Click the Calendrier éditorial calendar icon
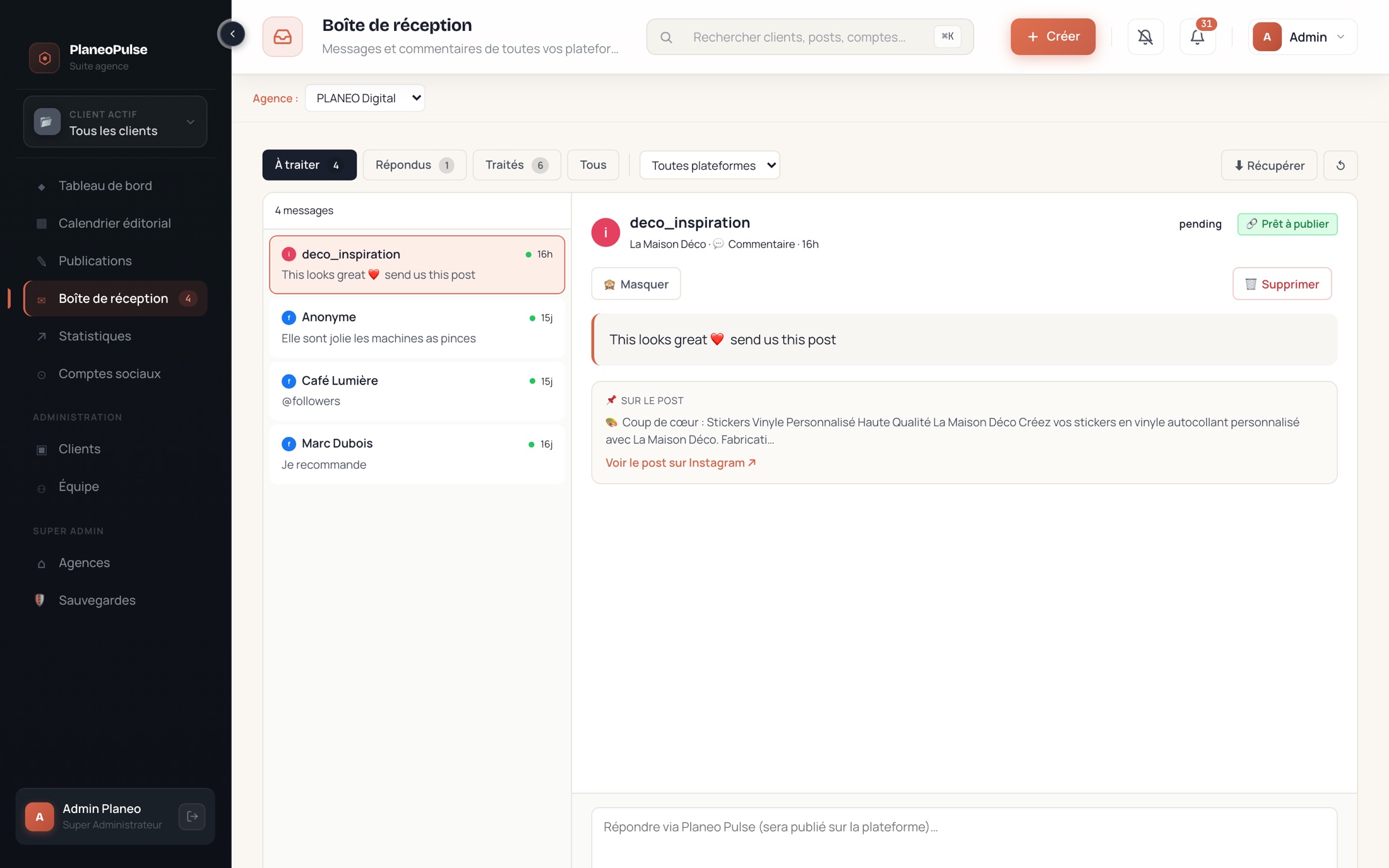This screenshot has width=1389, height=868. [41, 223]
